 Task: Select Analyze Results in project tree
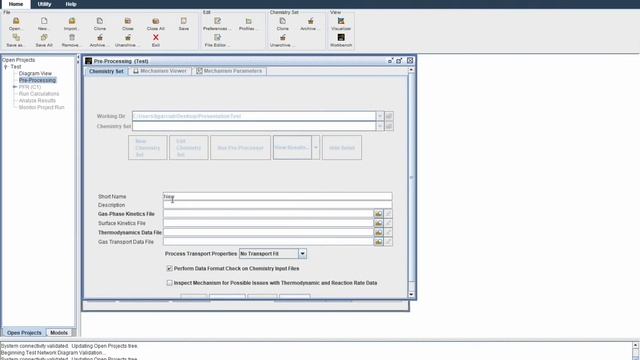click(37, 100)
